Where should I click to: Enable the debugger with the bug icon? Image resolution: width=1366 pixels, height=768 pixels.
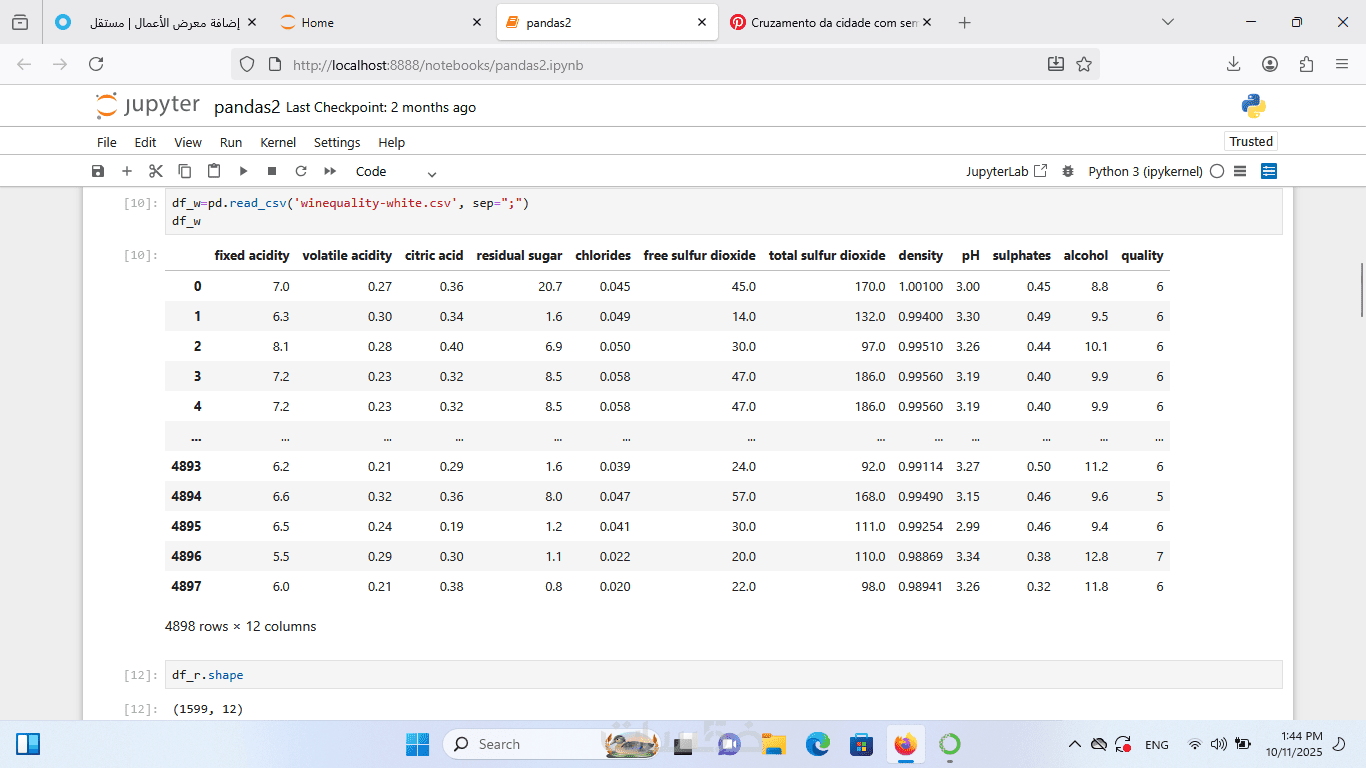click(x=1068, y=171)
